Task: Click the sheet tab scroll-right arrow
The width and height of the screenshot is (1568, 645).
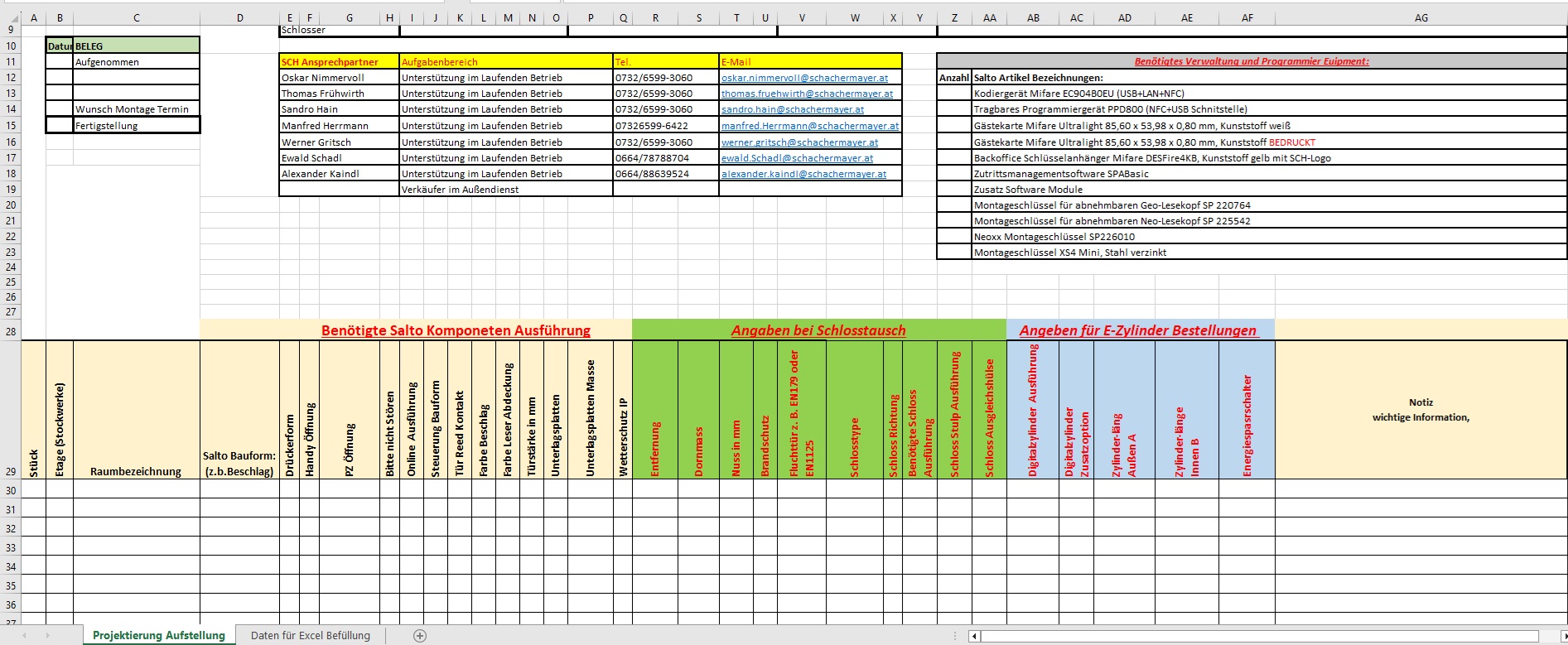Action: (x=48, y=636)
